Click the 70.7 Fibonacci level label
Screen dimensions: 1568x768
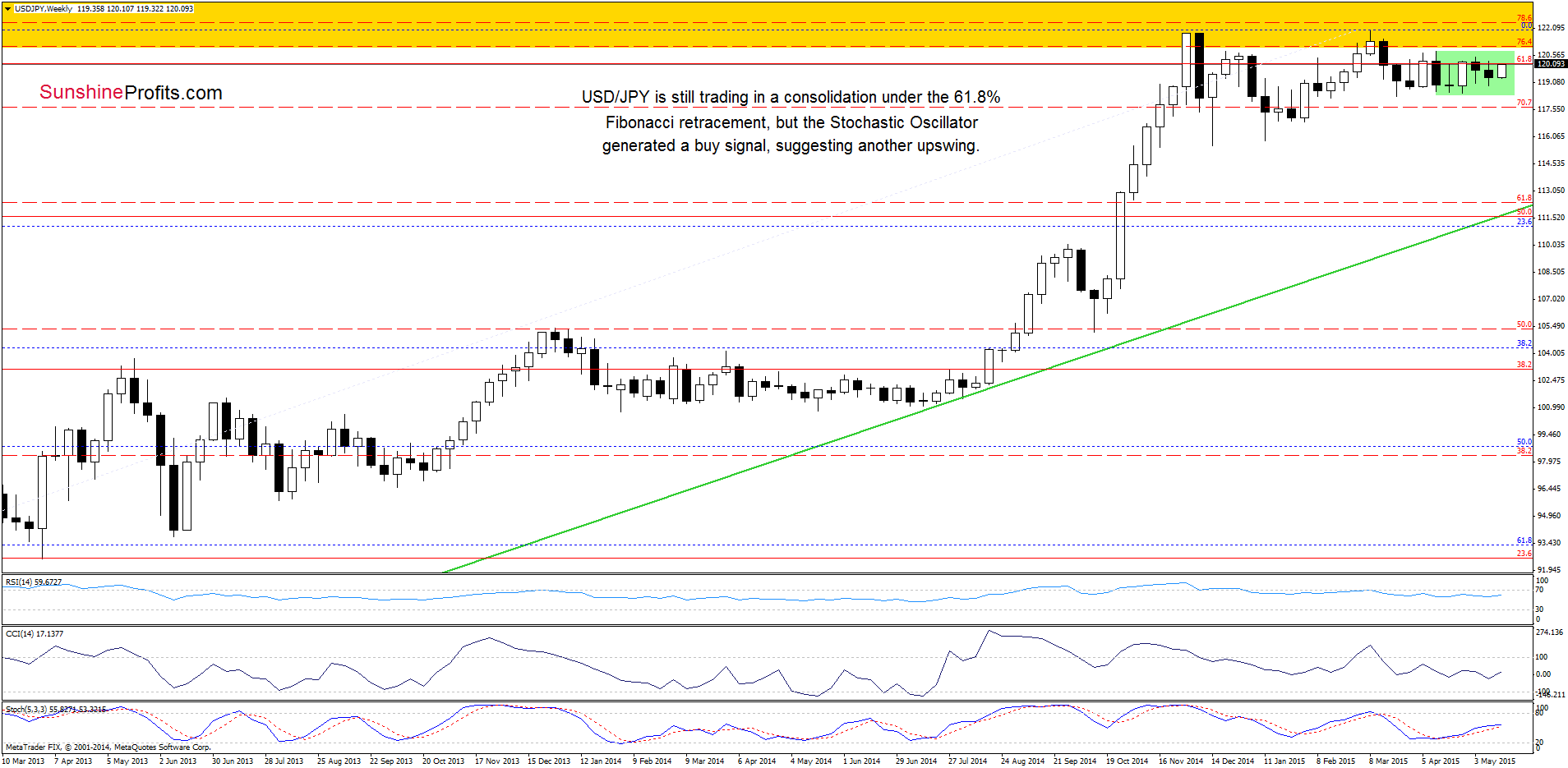(x=1524, y=103)
